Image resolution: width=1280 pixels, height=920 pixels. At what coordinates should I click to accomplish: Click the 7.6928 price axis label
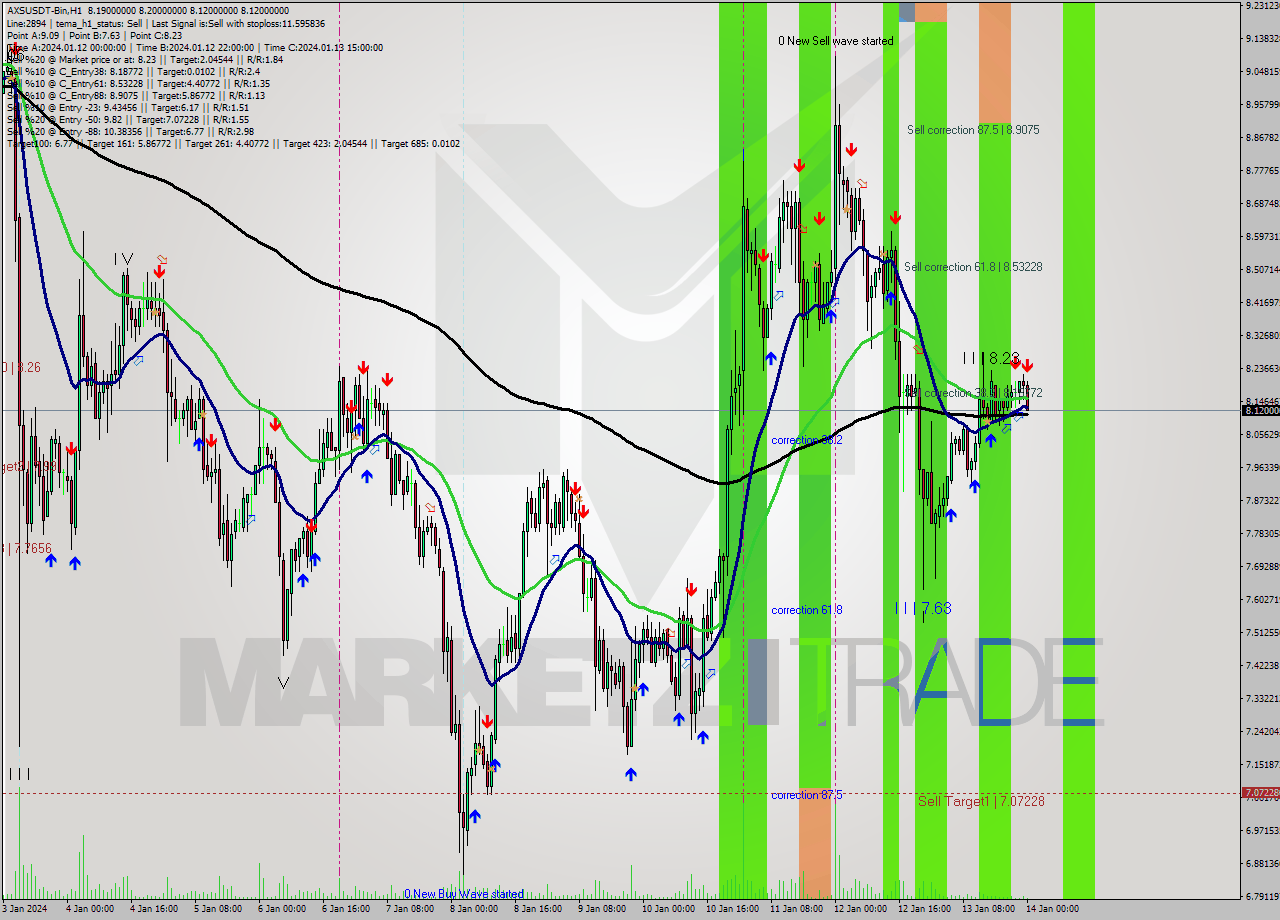(1262, 566)
